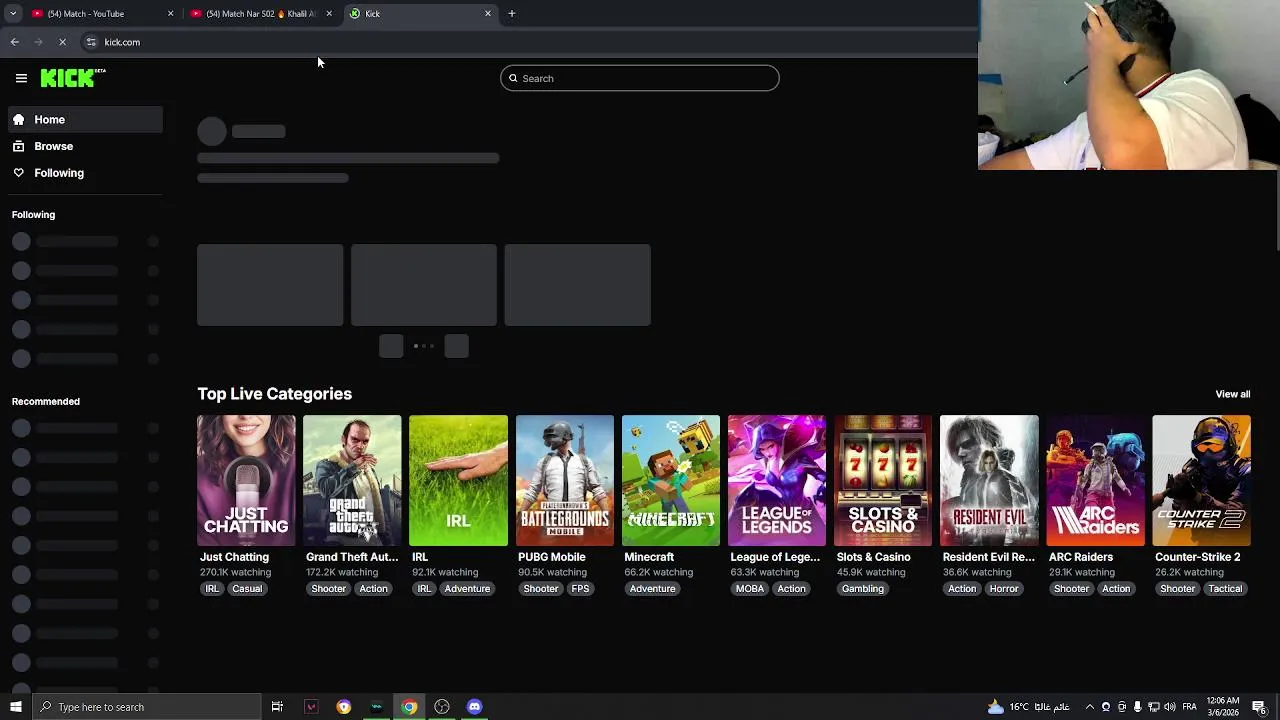The image size is (1280, 720).
Task: Open the PUBG Mobile category thumbnail
Action: coord(565,480)
